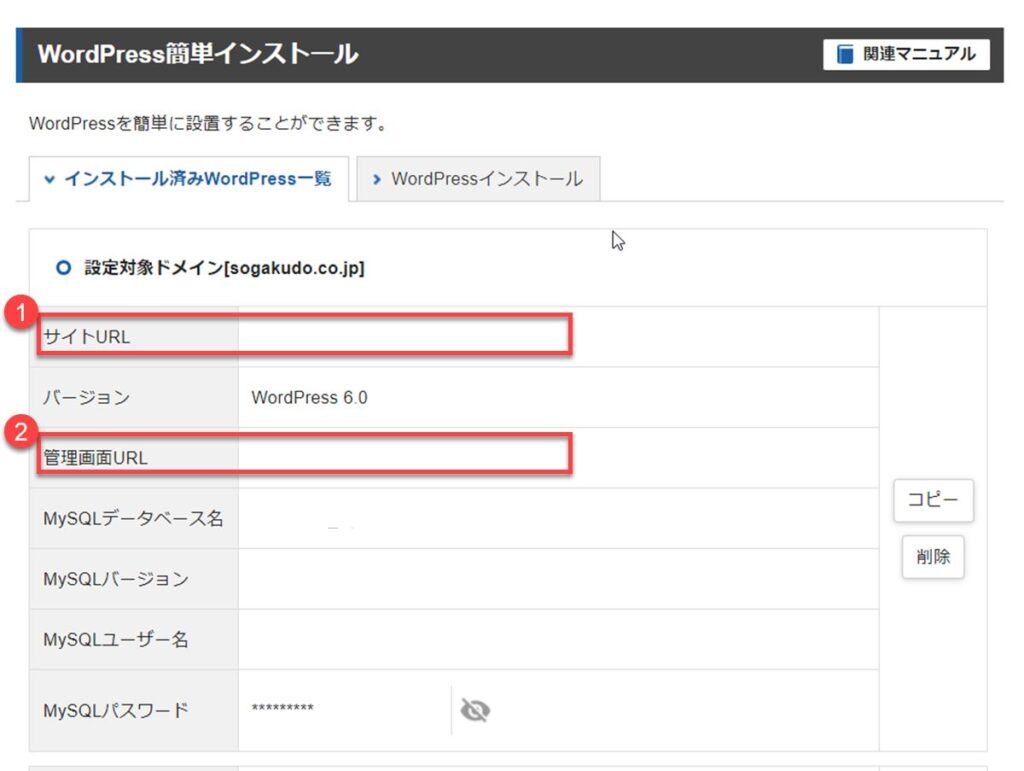
Task: Click the MySQLバージョン label
Action: coord(116,579)
